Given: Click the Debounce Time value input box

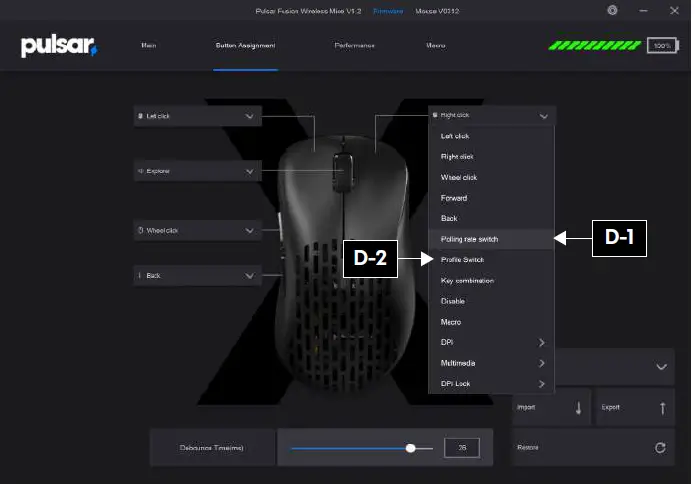Looking at the screenshot, I should tap(464, 450).
